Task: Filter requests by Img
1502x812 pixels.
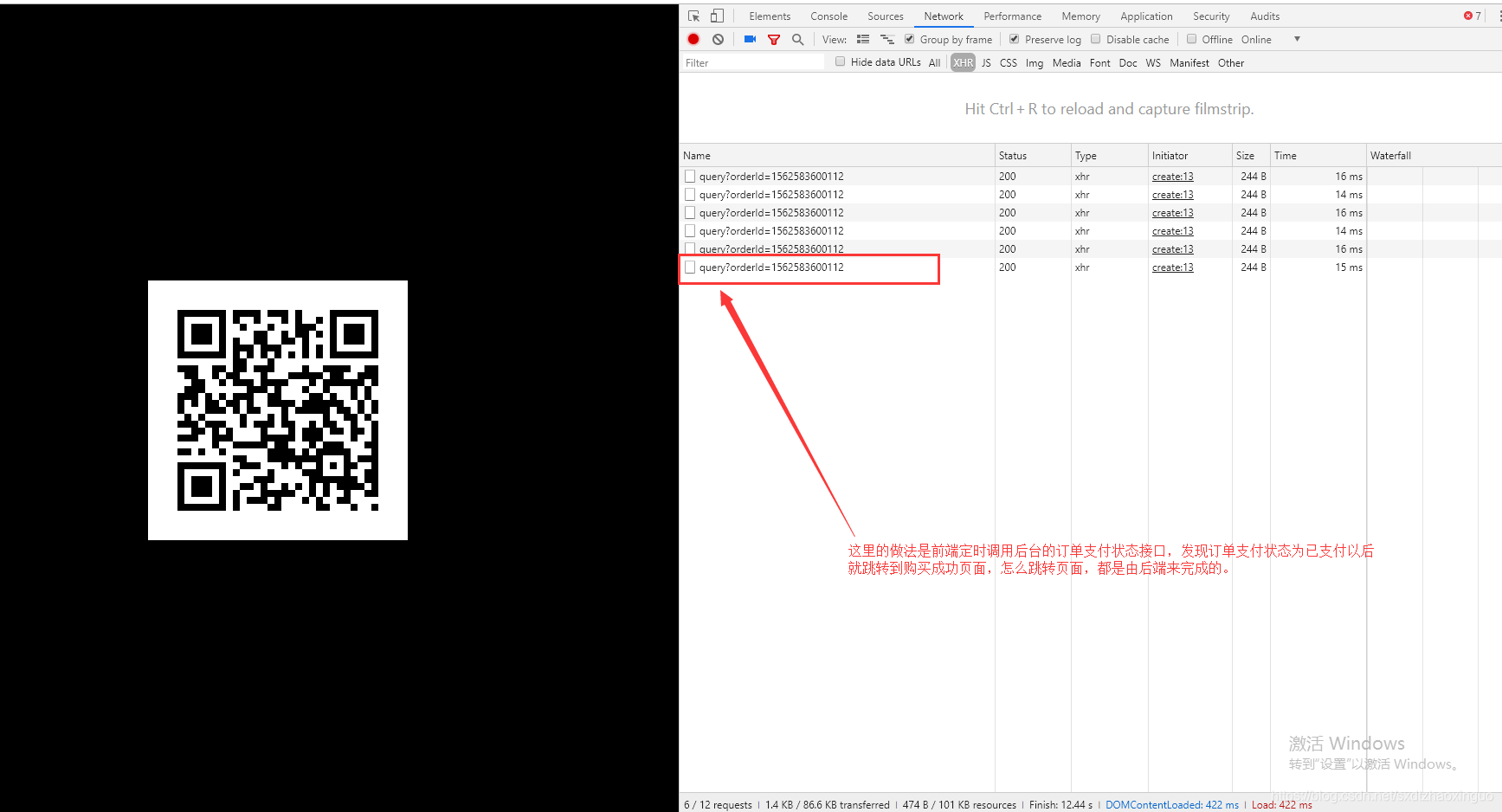Action: tap(1035, 62)
